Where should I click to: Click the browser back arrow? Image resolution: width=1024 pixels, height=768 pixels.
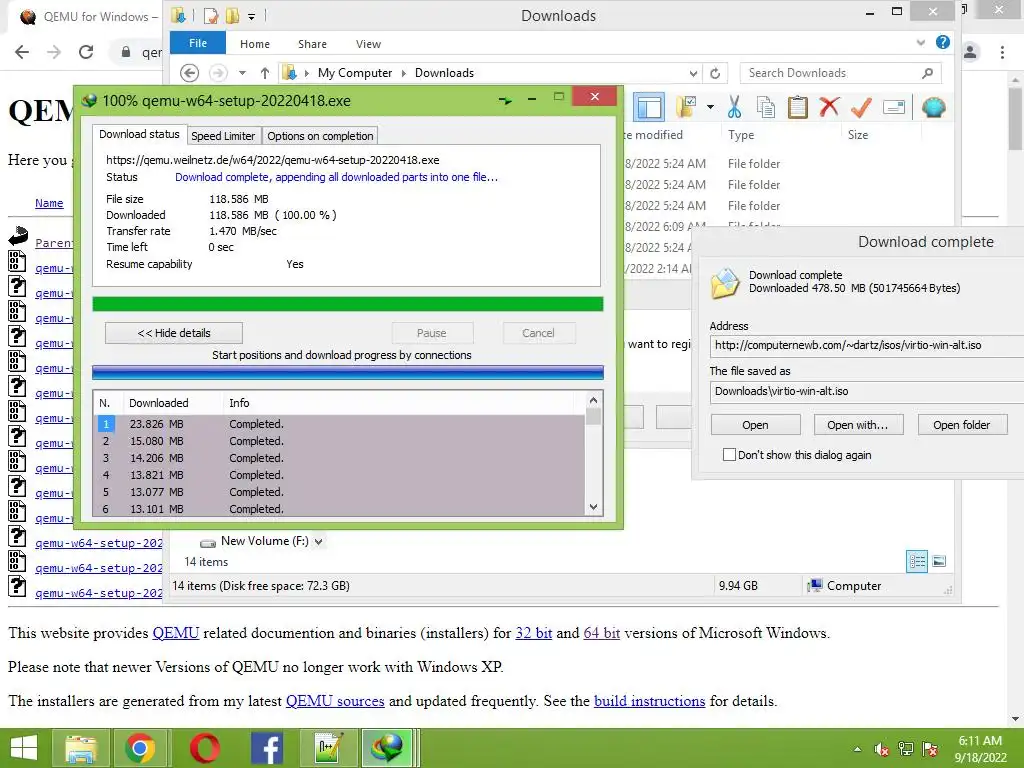22,52
